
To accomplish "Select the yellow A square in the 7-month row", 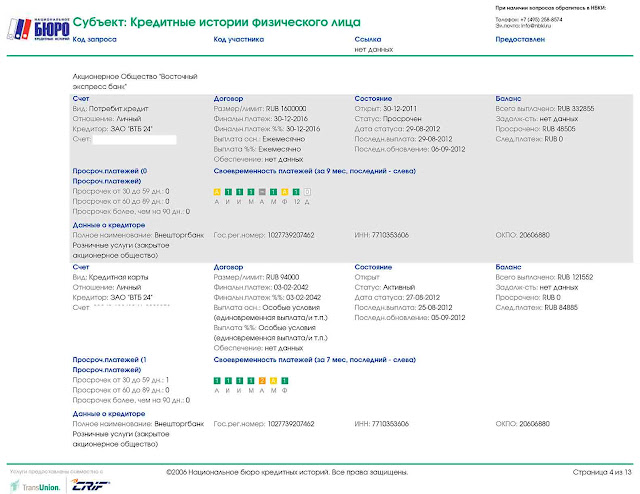I will (x=273, y=381).
